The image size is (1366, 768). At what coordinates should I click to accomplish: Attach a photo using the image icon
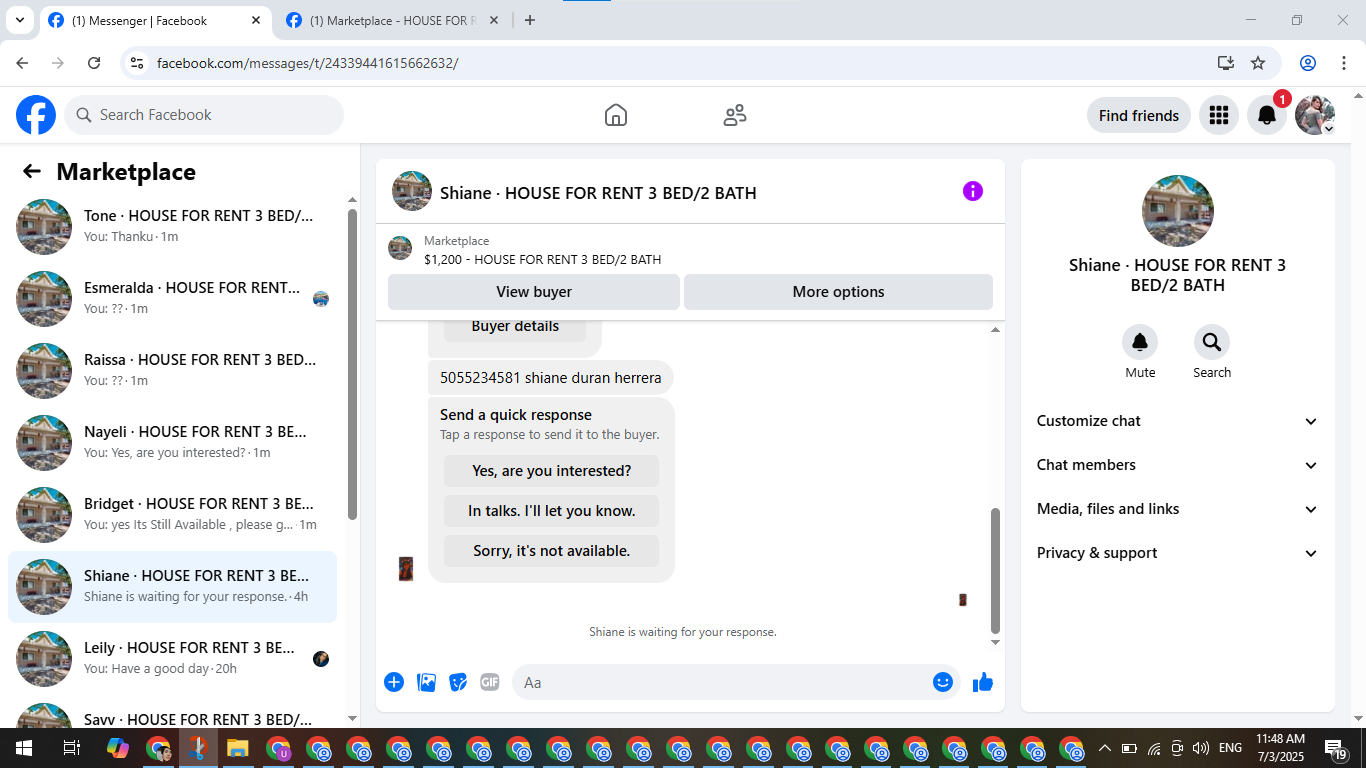click(x=426, y=682)
